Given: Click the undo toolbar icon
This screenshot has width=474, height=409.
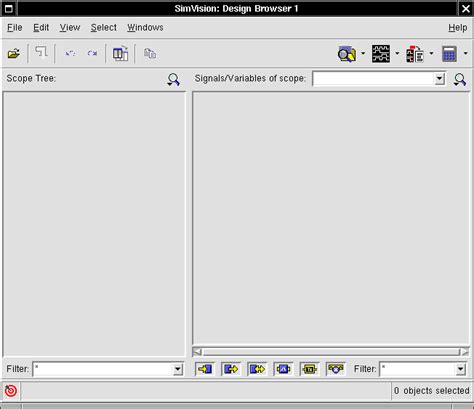Looking at the screenshot, I should (x=70, y=53).
